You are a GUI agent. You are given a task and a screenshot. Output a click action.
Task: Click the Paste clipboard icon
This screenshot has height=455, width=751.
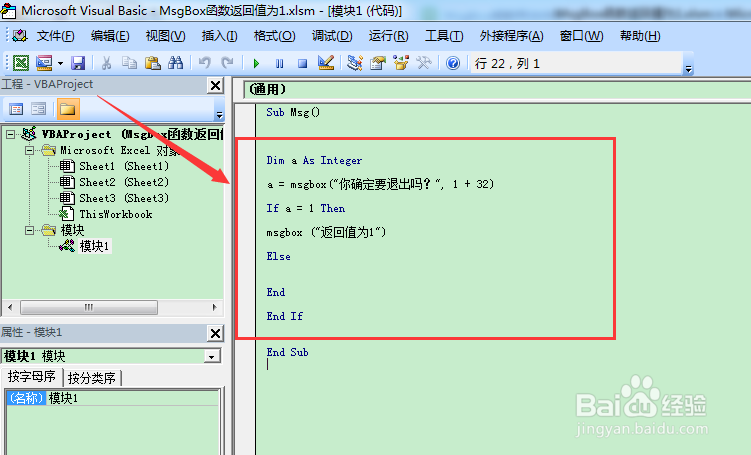(152, 63)
